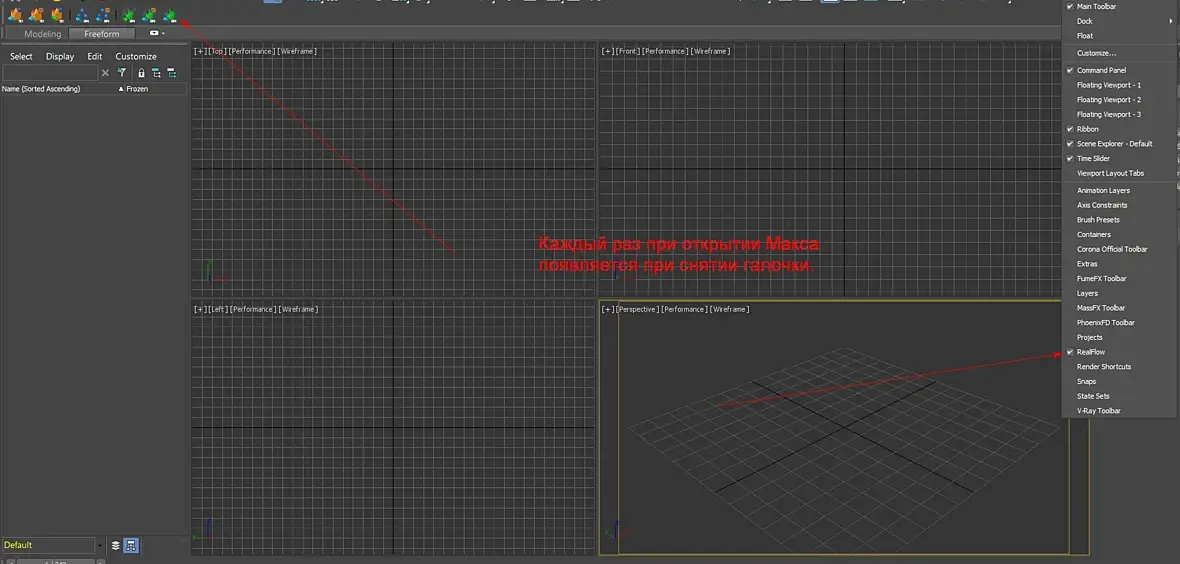Toggle the lock icon in Scene Explorer
This screenshot has width=1180, height=564.
[x=141, y=73]
